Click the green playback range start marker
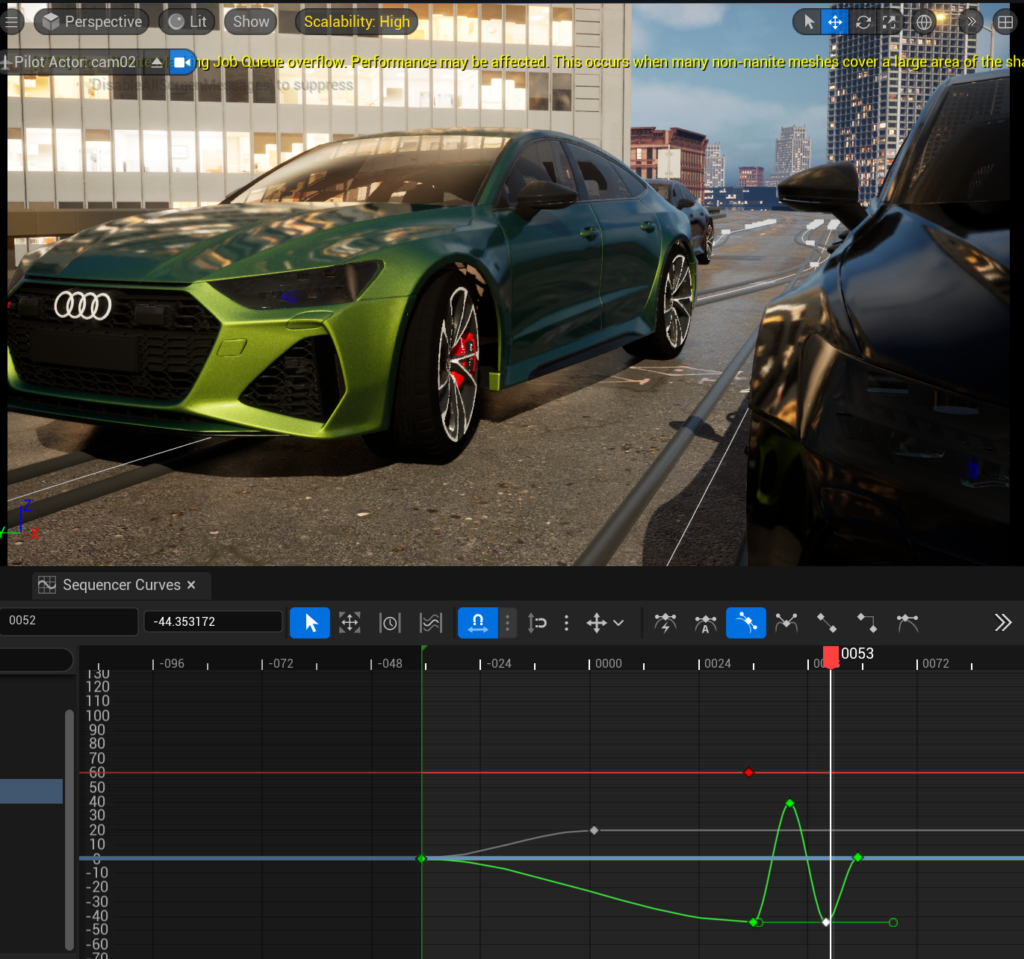1024x959 pixels. pyautogui.click(x=424, y=649)
